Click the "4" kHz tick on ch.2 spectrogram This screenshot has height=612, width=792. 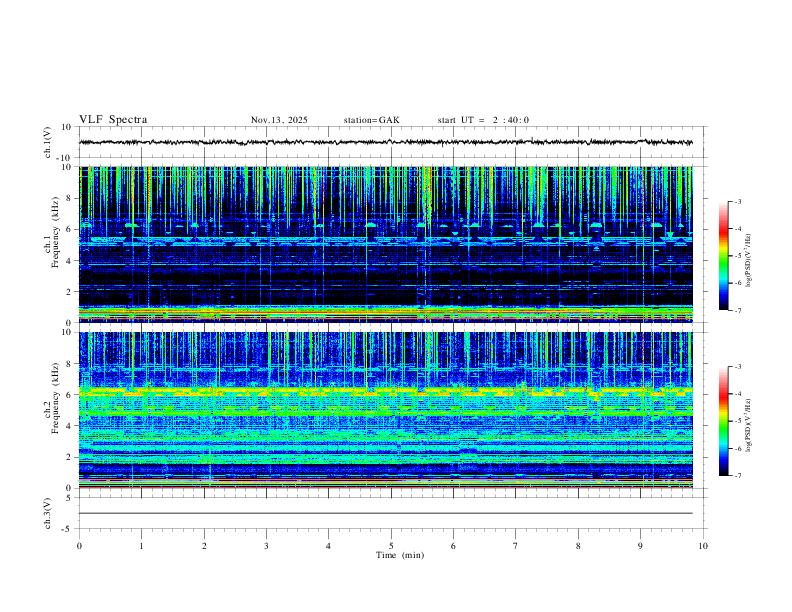click(x=70, y=426)
